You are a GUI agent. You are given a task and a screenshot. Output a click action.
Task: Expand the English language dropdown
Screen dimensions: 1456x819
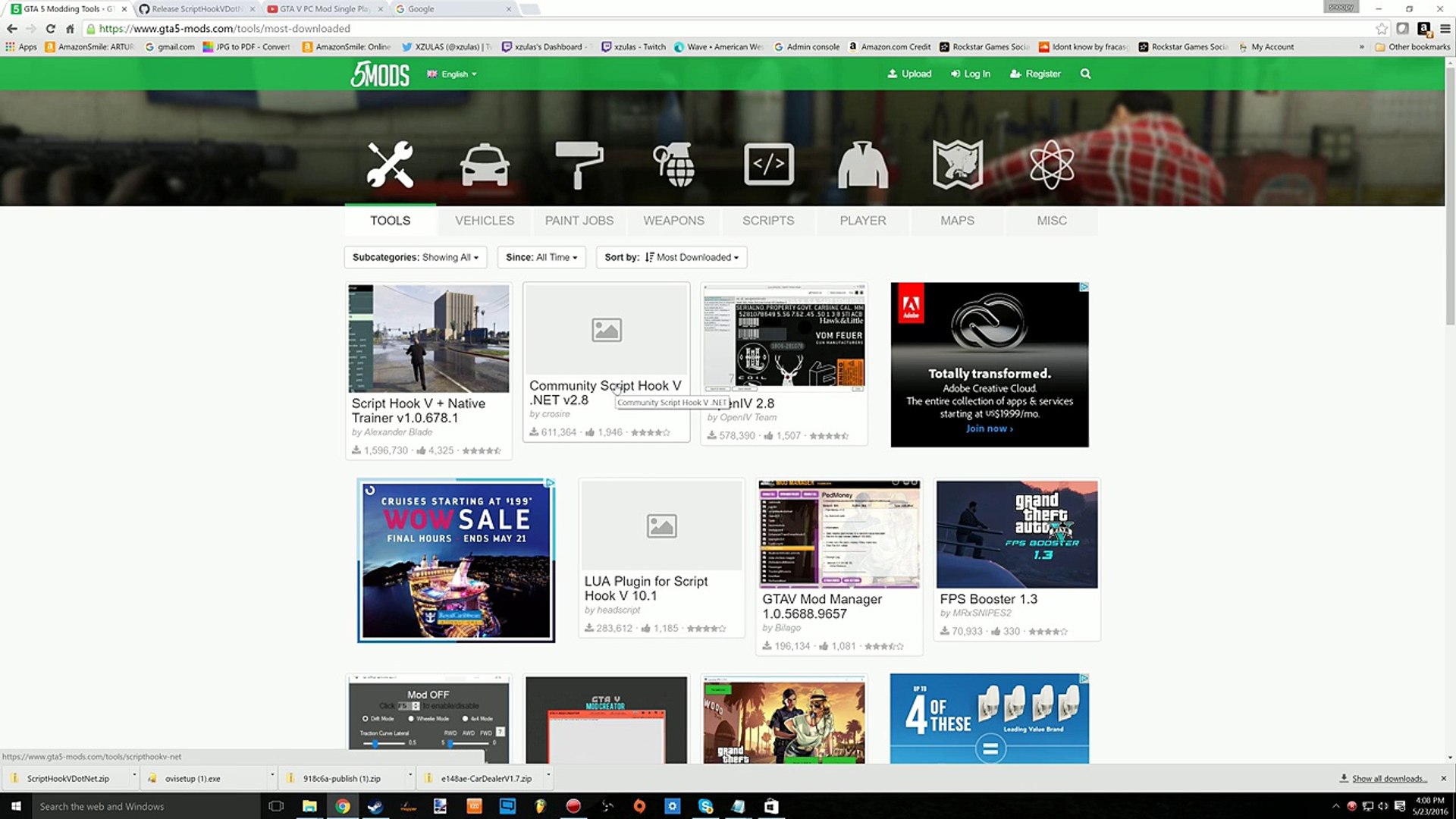click(451, 74)
